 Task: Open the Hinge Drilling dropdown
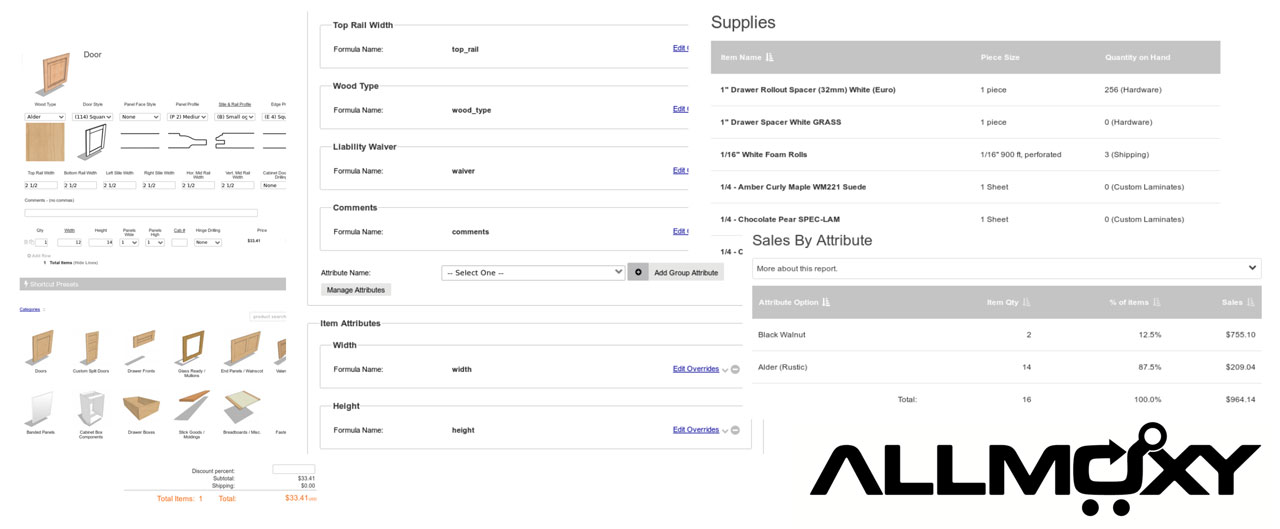point(207,242)
